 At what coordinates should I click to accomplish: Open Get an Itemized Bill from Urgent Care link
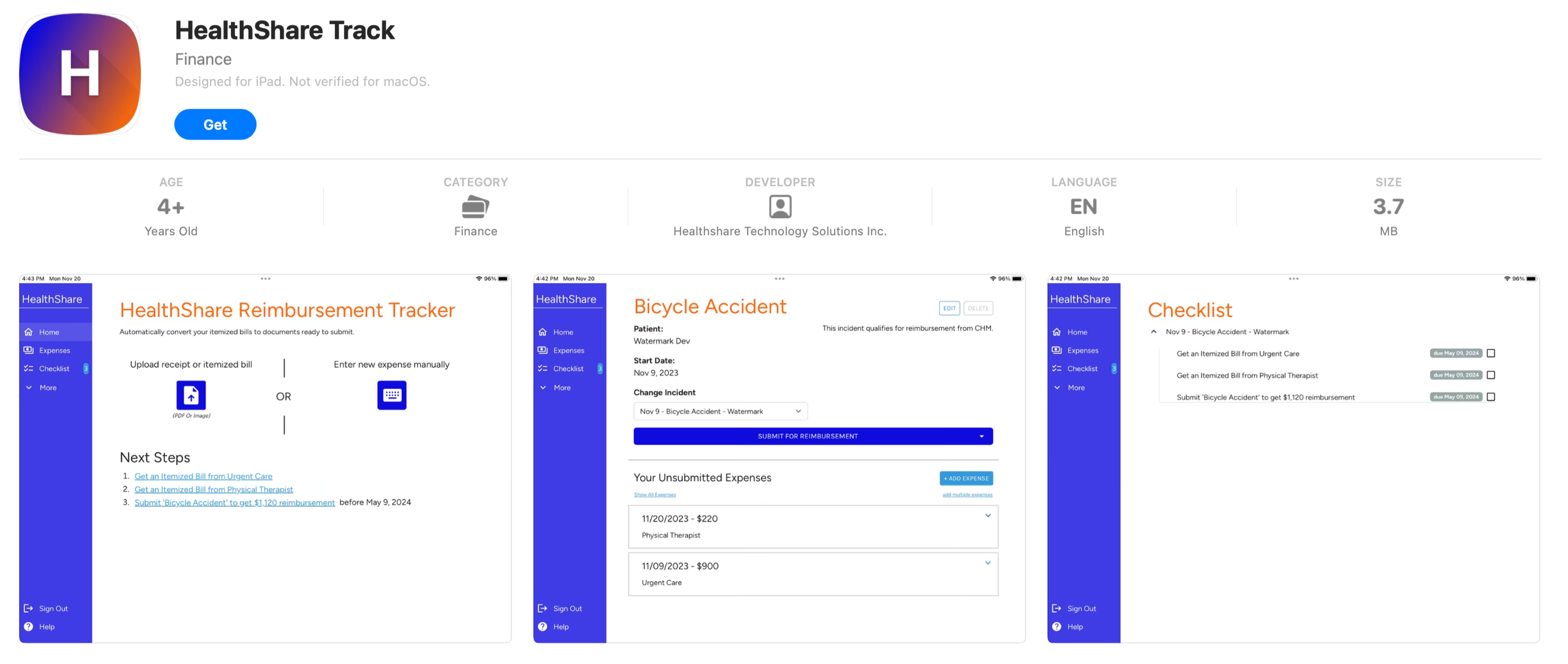click(x=203, y=477)
